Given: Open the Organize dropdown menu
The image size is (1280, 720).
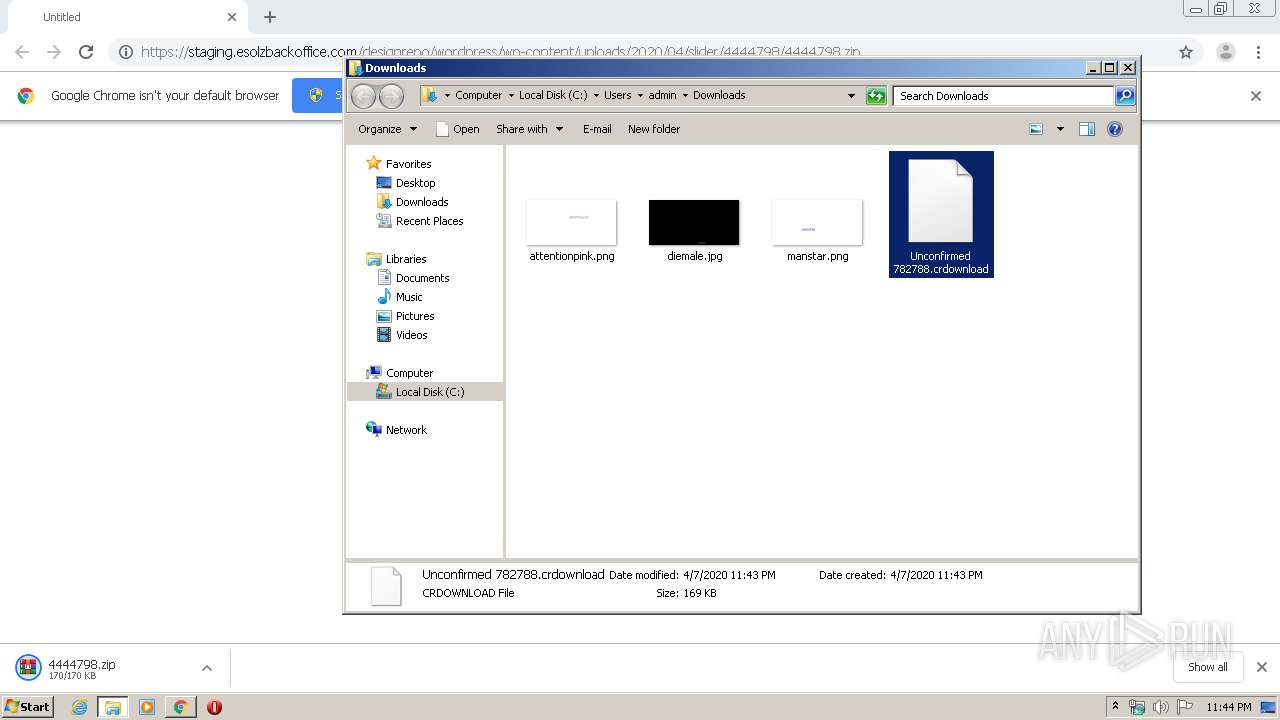Looking at the screenshot, I should pos(387,129).
